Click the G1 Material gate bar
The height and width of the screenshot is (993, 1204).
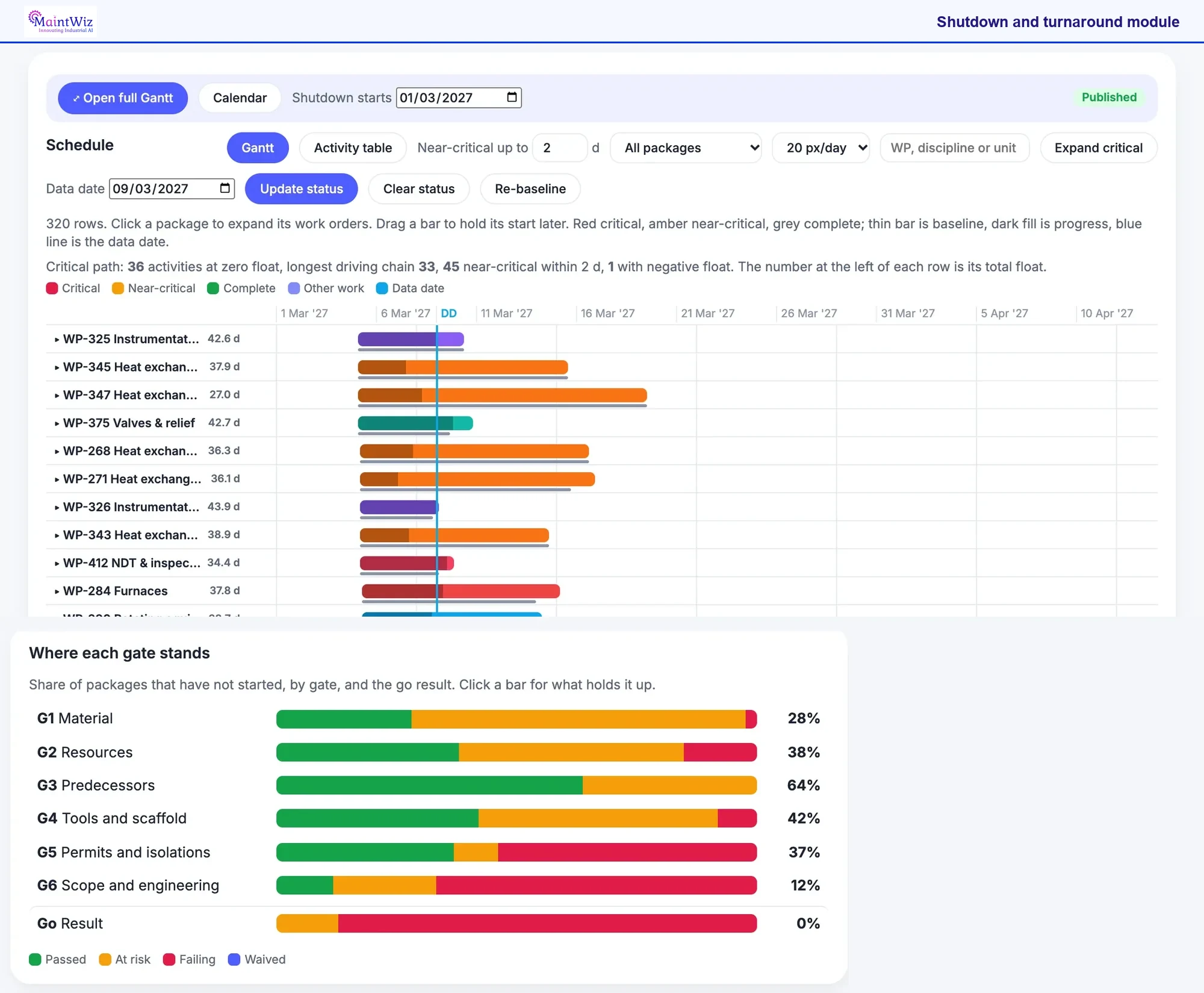pos(517,718)
